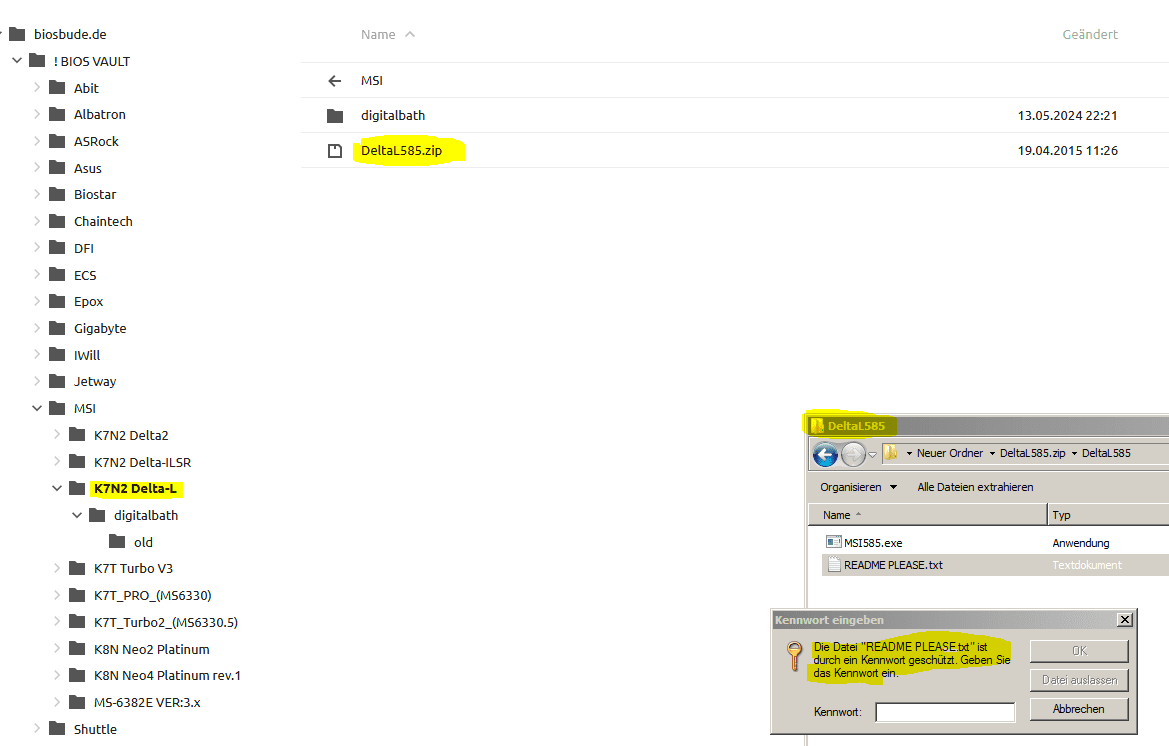Select the K8N Neo4 Platinum rev.1 item

[x=167, y=675]
